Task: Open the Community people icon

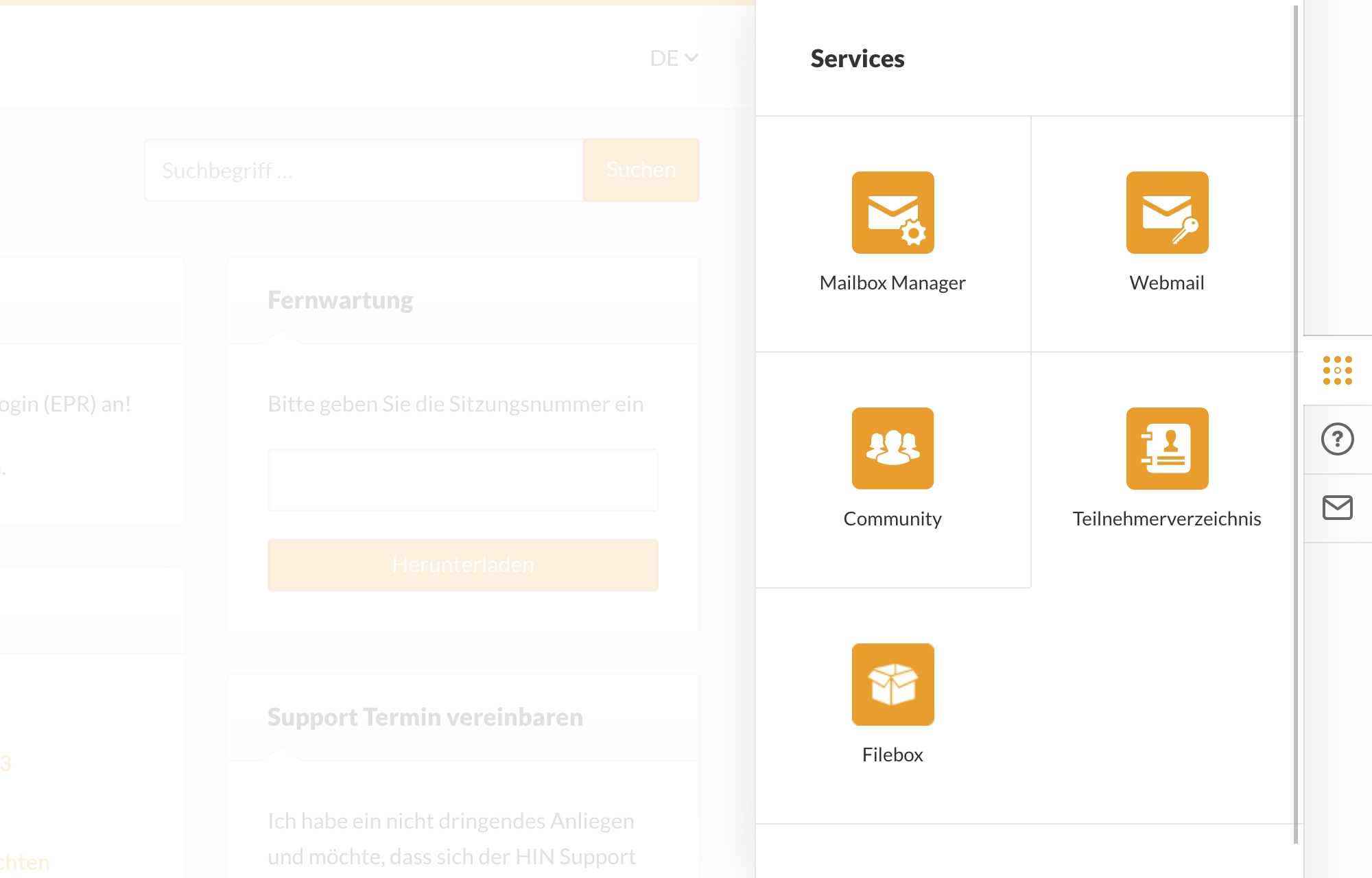Action: click(892, 449)
